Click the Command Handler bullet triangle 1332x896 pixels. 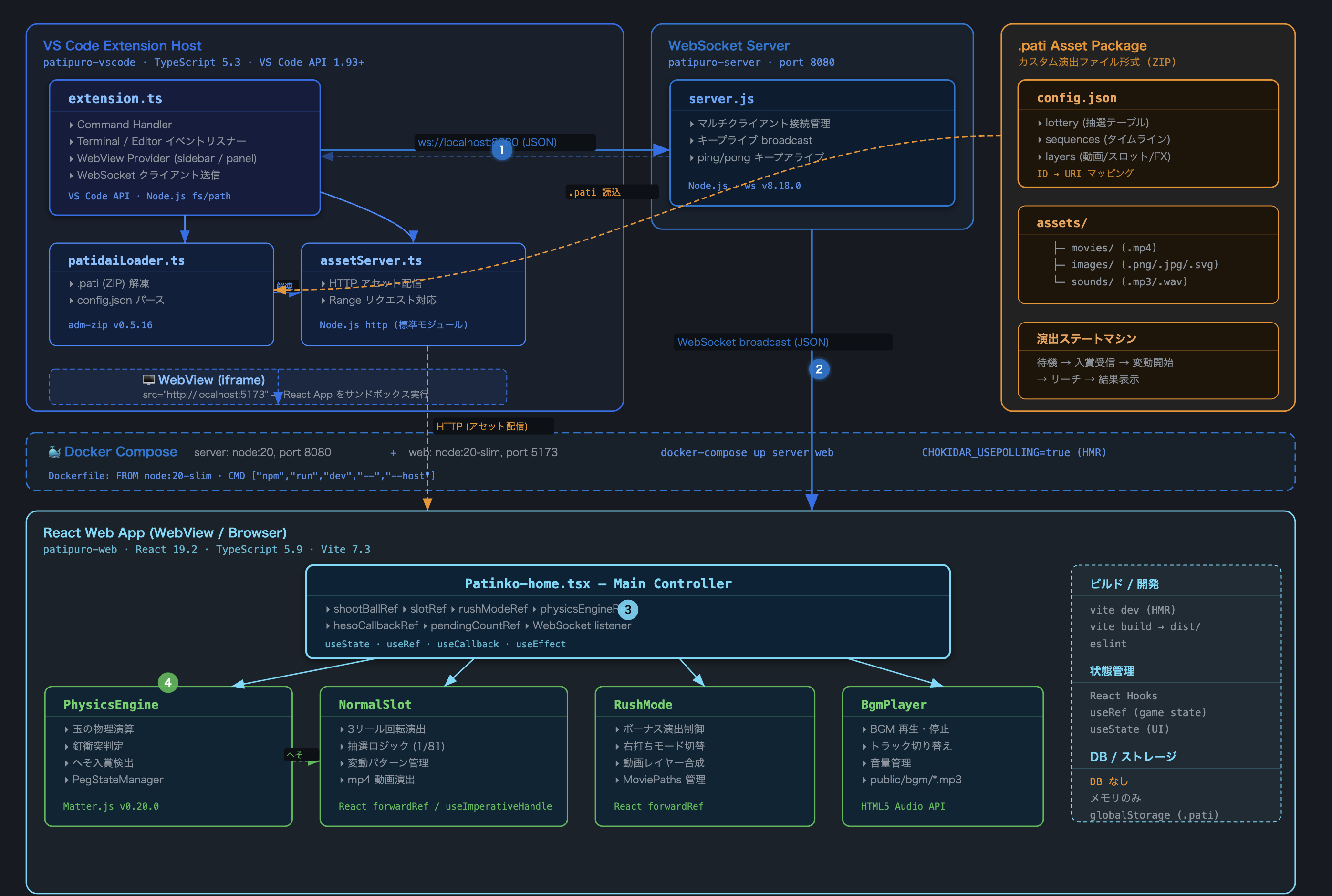[x=71, y=125]
